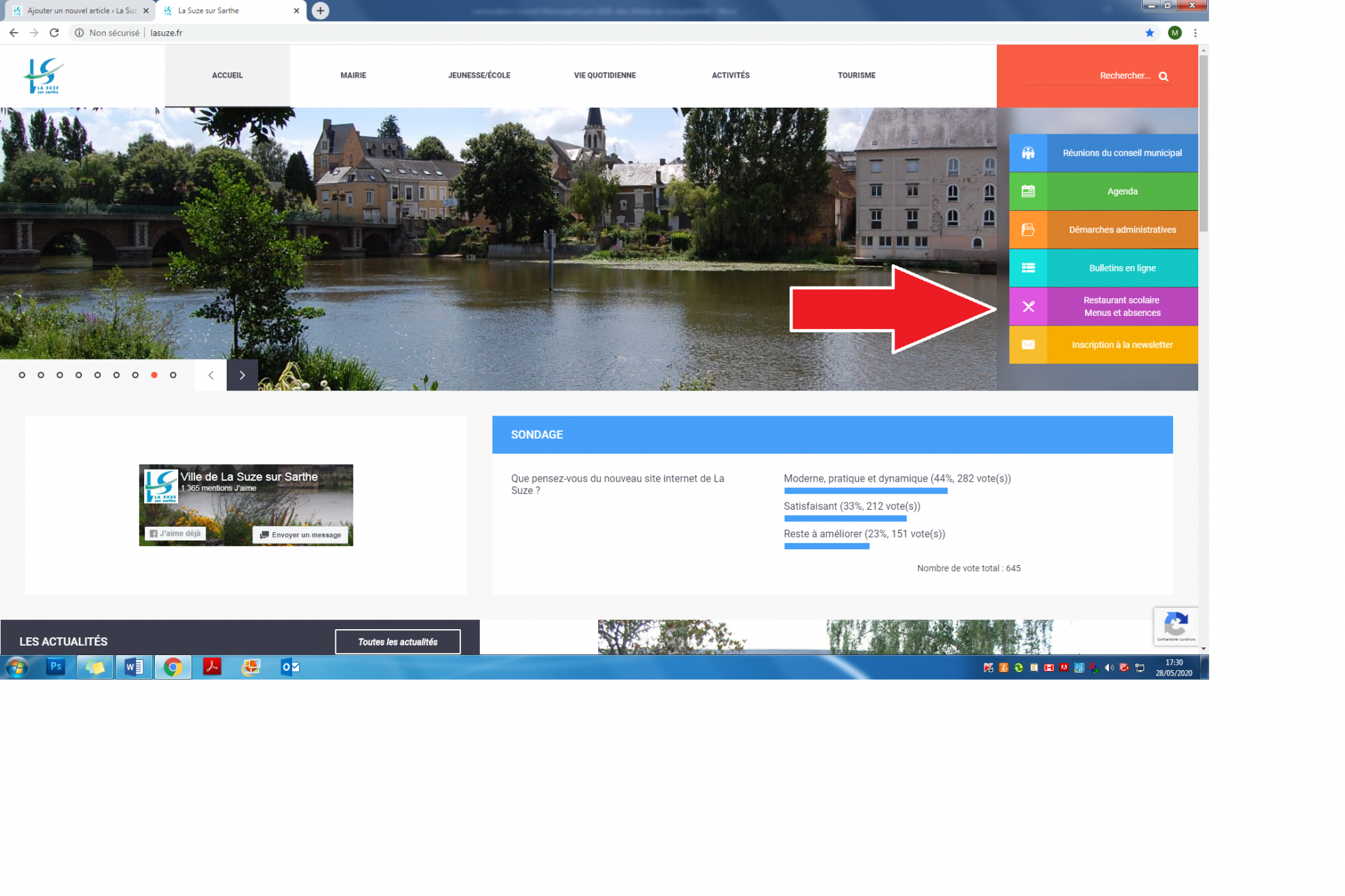Click the search magnifier icon
Viewport: 1345px width, 896px height.
[x=1163, y=76]
